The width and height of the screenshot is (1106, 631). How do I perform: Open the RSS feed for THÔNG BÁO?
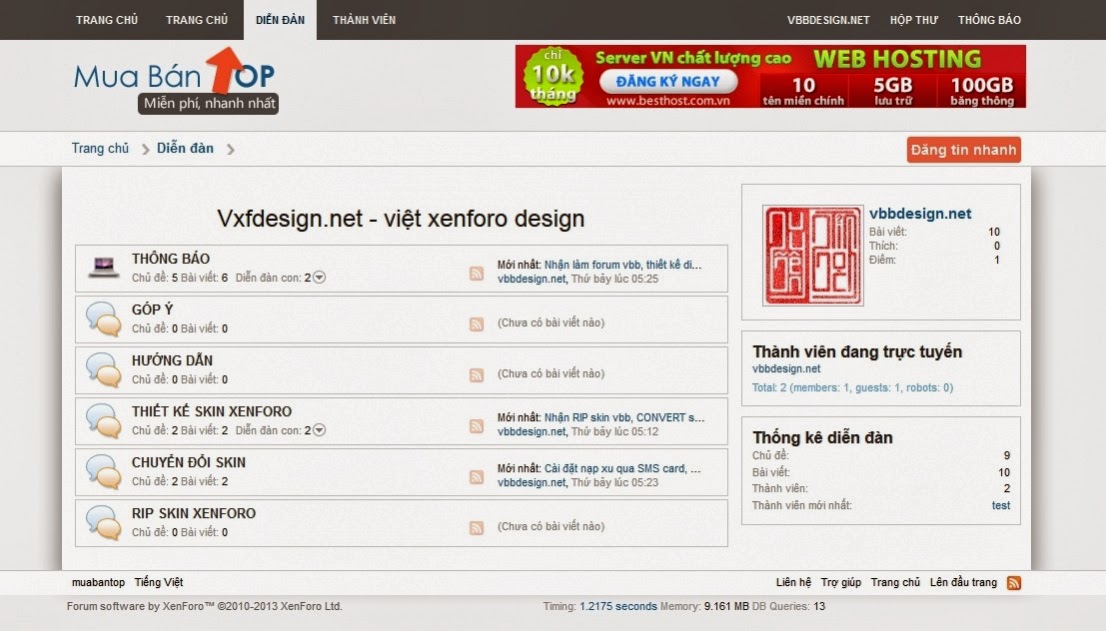click(477, 274)
